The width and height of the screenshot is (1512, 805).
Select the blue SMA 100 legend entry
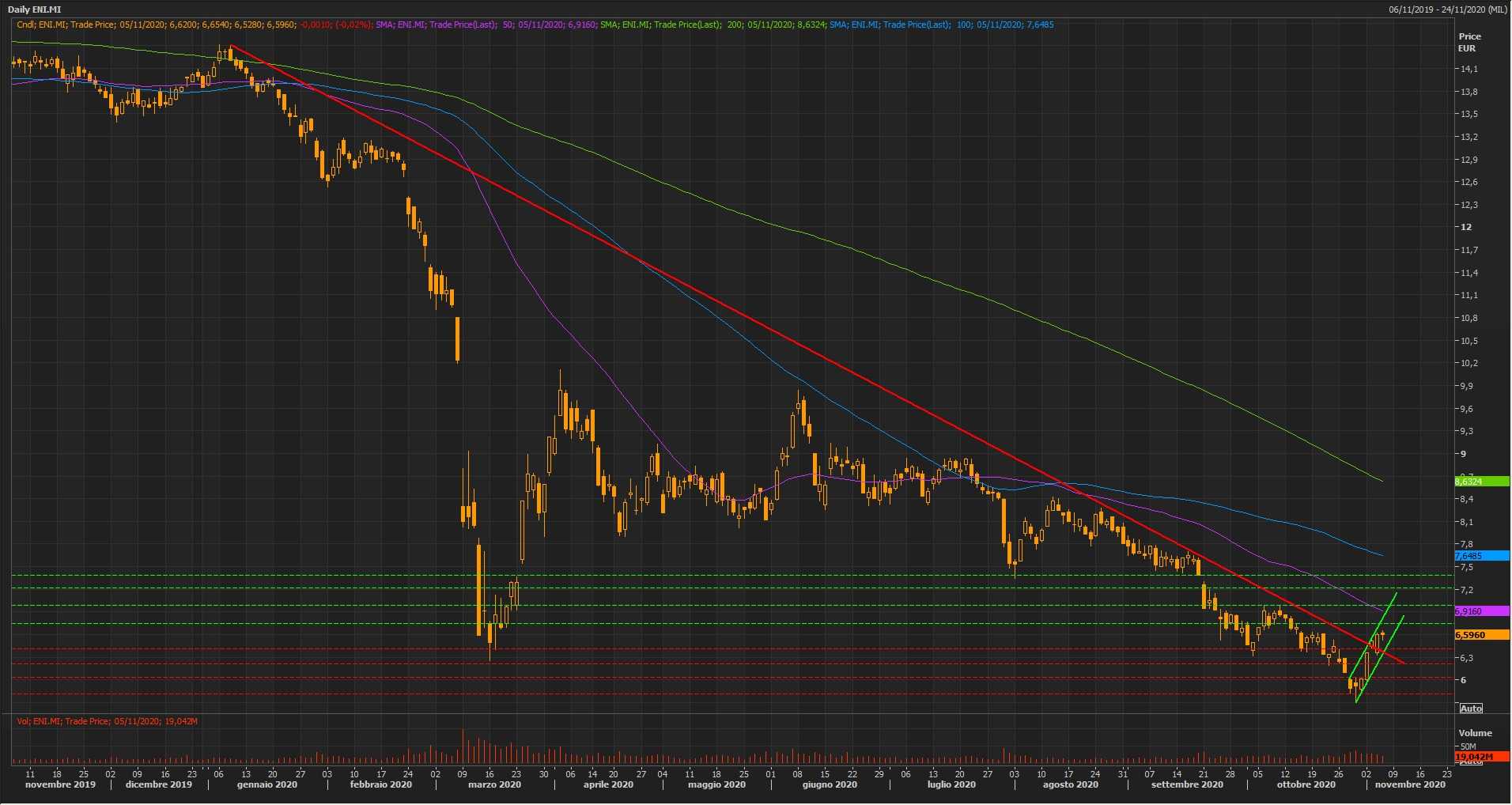click(941, 25)
